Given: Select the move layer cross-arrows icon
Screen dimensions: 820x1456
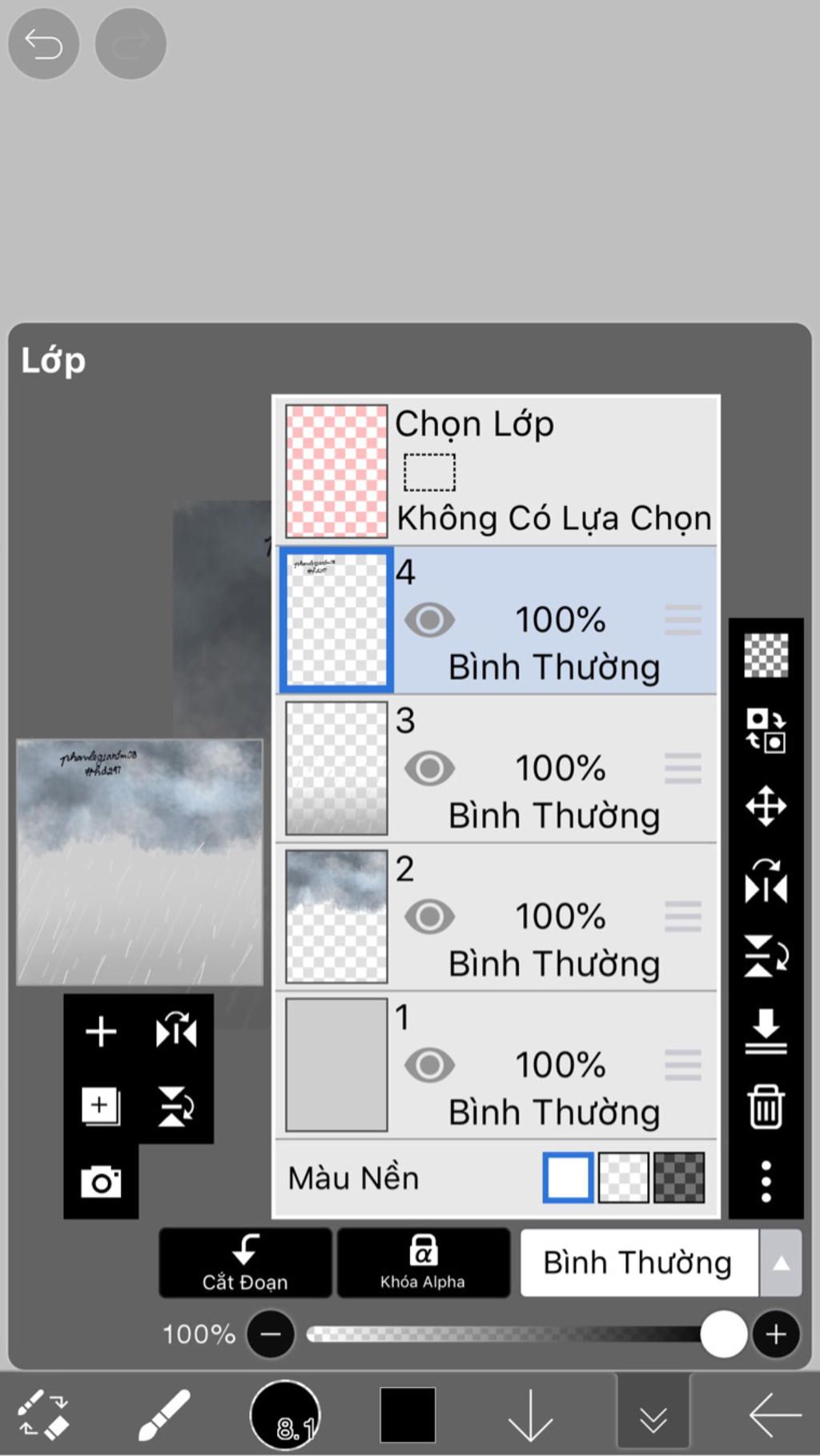Looking at the screenshot, I should (x=766, y=805).
